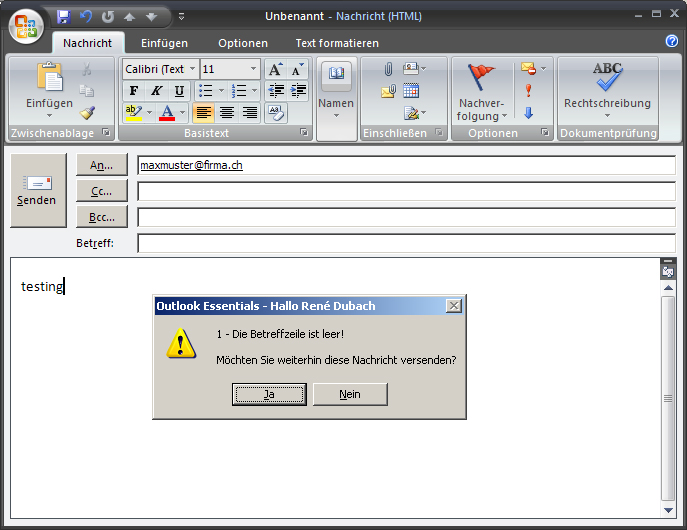Expand the bullet list style arrow
Image resolution: width=687 pixels, height=530 pixels.
pos(221,91)
